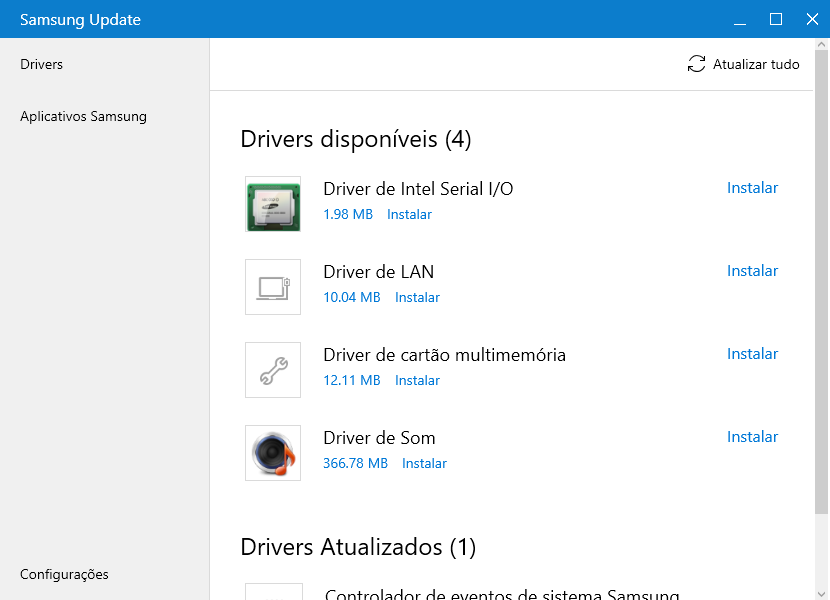Viewport: 830px width, 600px height.
Task: Open Configurações at the bottom left
Action: tap(64, 574)
